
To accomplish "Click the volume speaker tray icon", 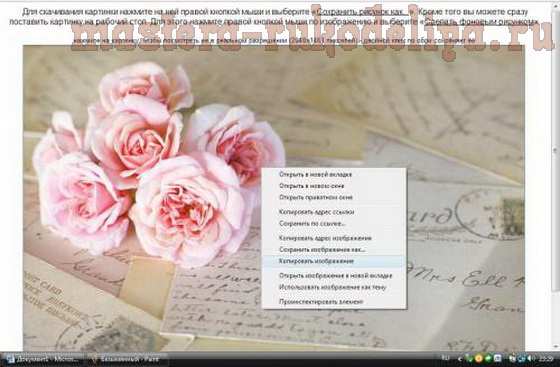I will coord(529,358).
